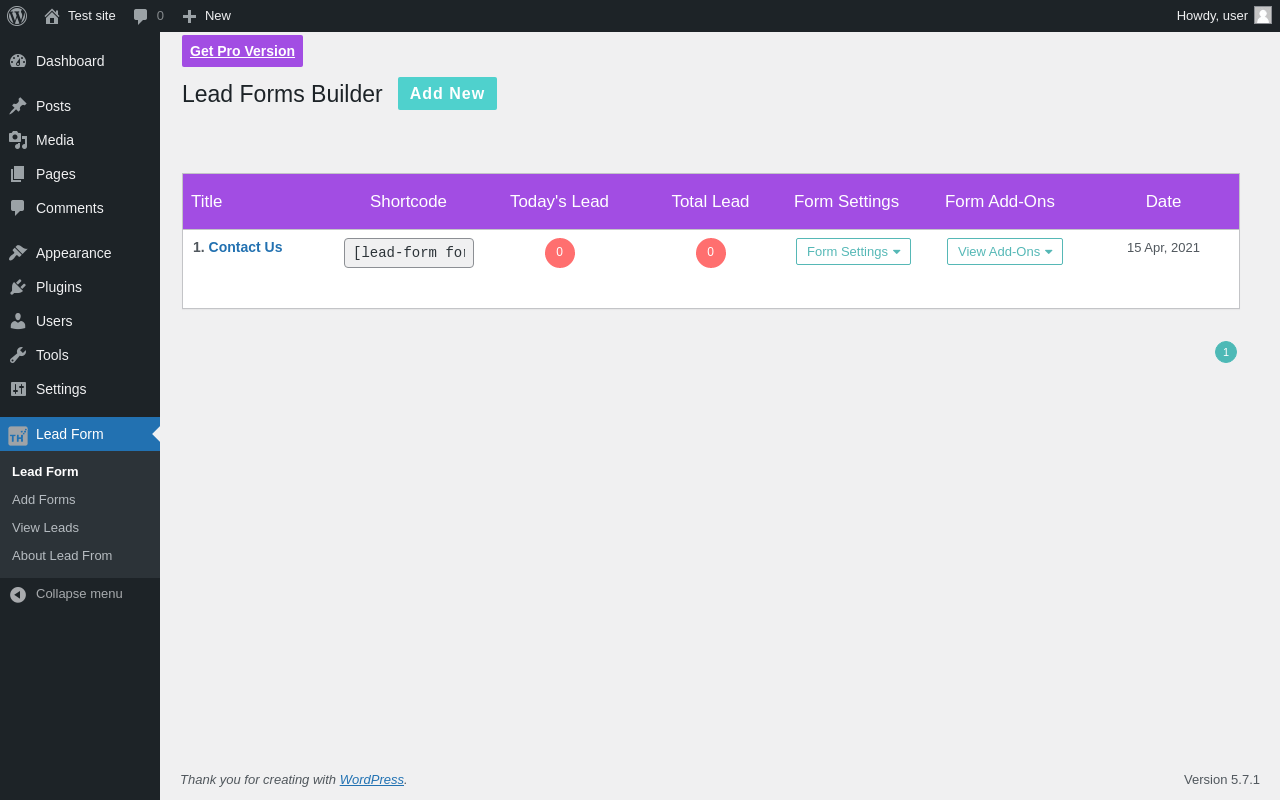Go to Posts menu
The image size is (1280, 800).
[80, 106]
